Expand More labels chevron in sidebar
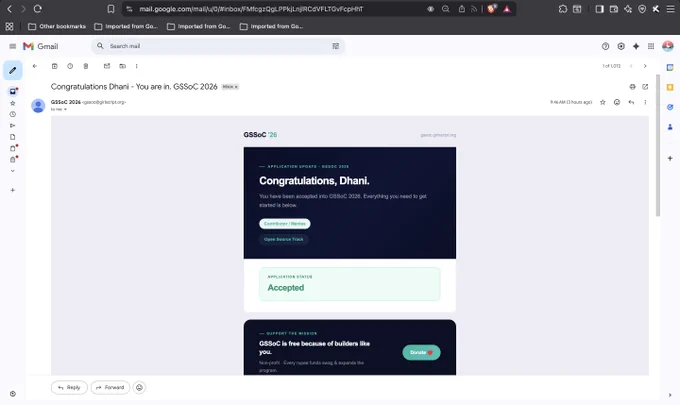680x405 pixels. [13, 171]
